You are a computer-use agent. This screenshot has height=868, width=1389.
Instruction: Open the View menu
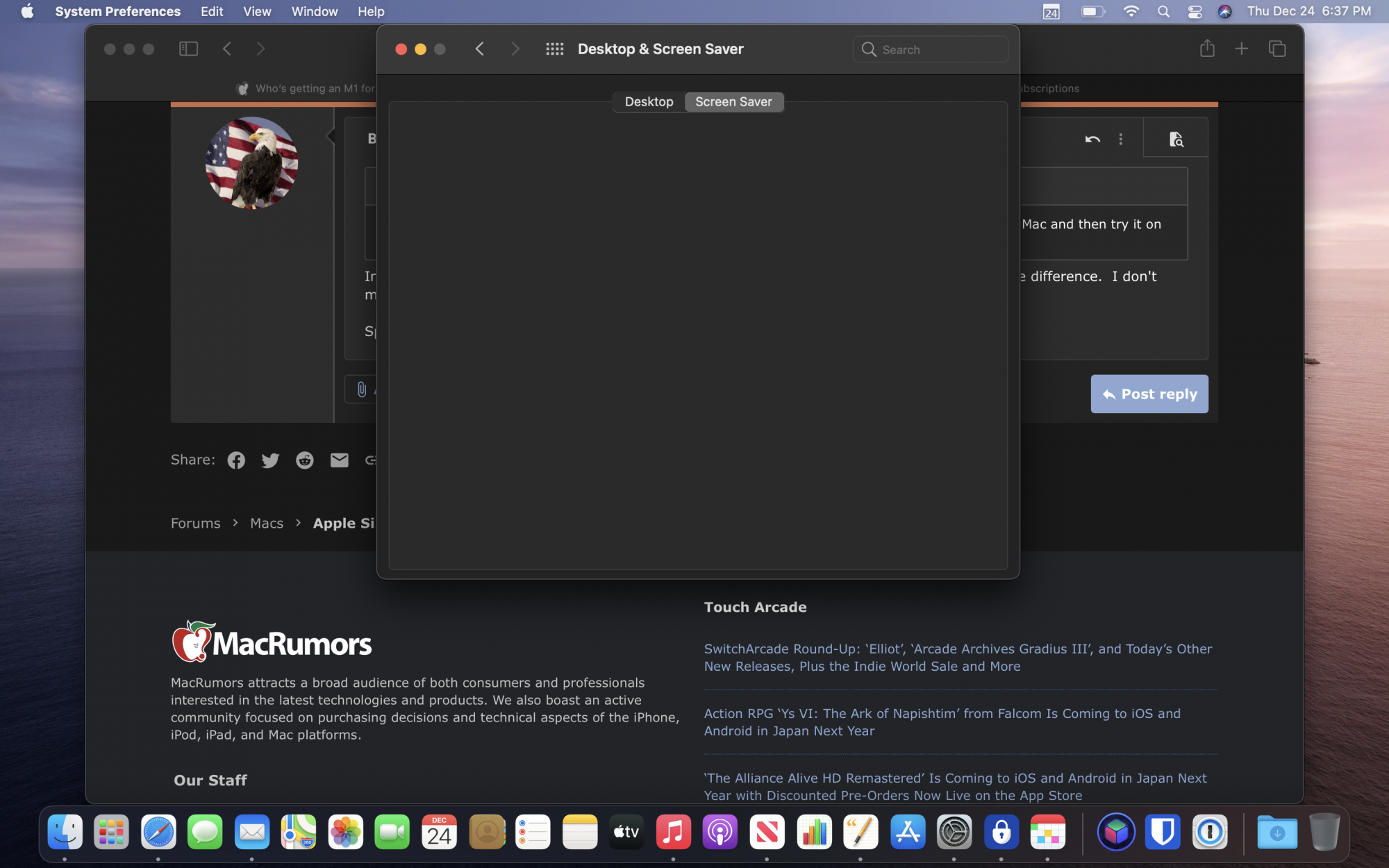257,11
